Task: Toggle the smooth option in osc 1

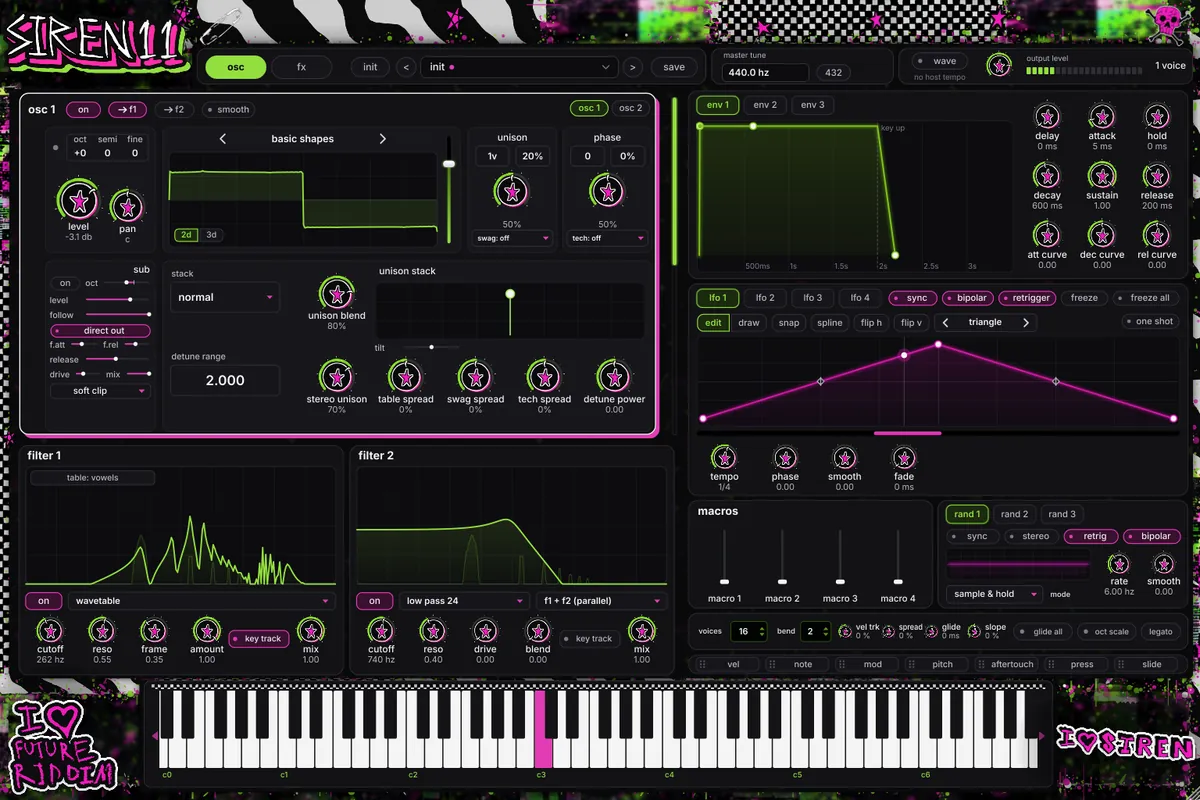Action: pyautogui.click(x=227, y=110)
